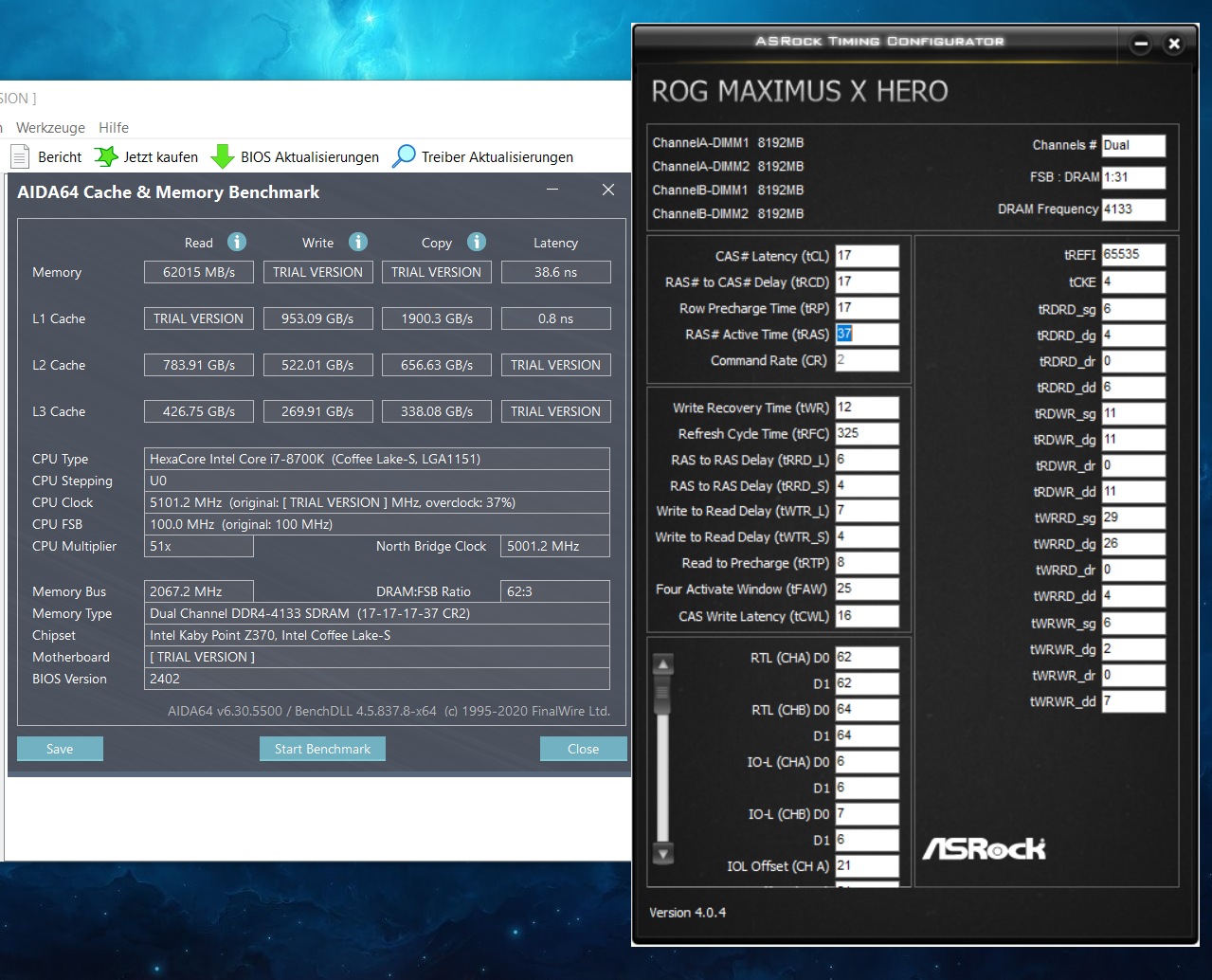Click the Refresh Cycle Time (tRFC) field
The width and height of the screenshot is (1212, 980).
(867, 433)
